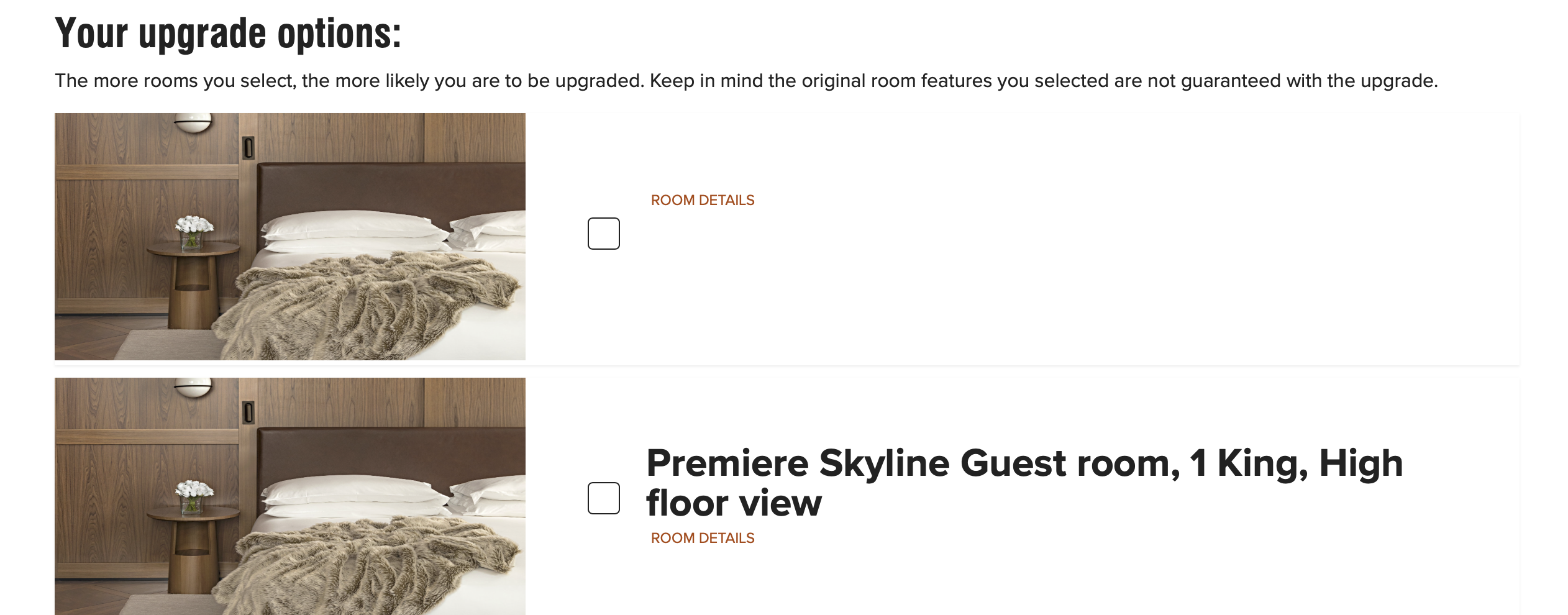1568x615 pixels.
Task: Open ROOM DETAILS for the first upgrade option
Action: pyautogui.click(x=702, y=200)
